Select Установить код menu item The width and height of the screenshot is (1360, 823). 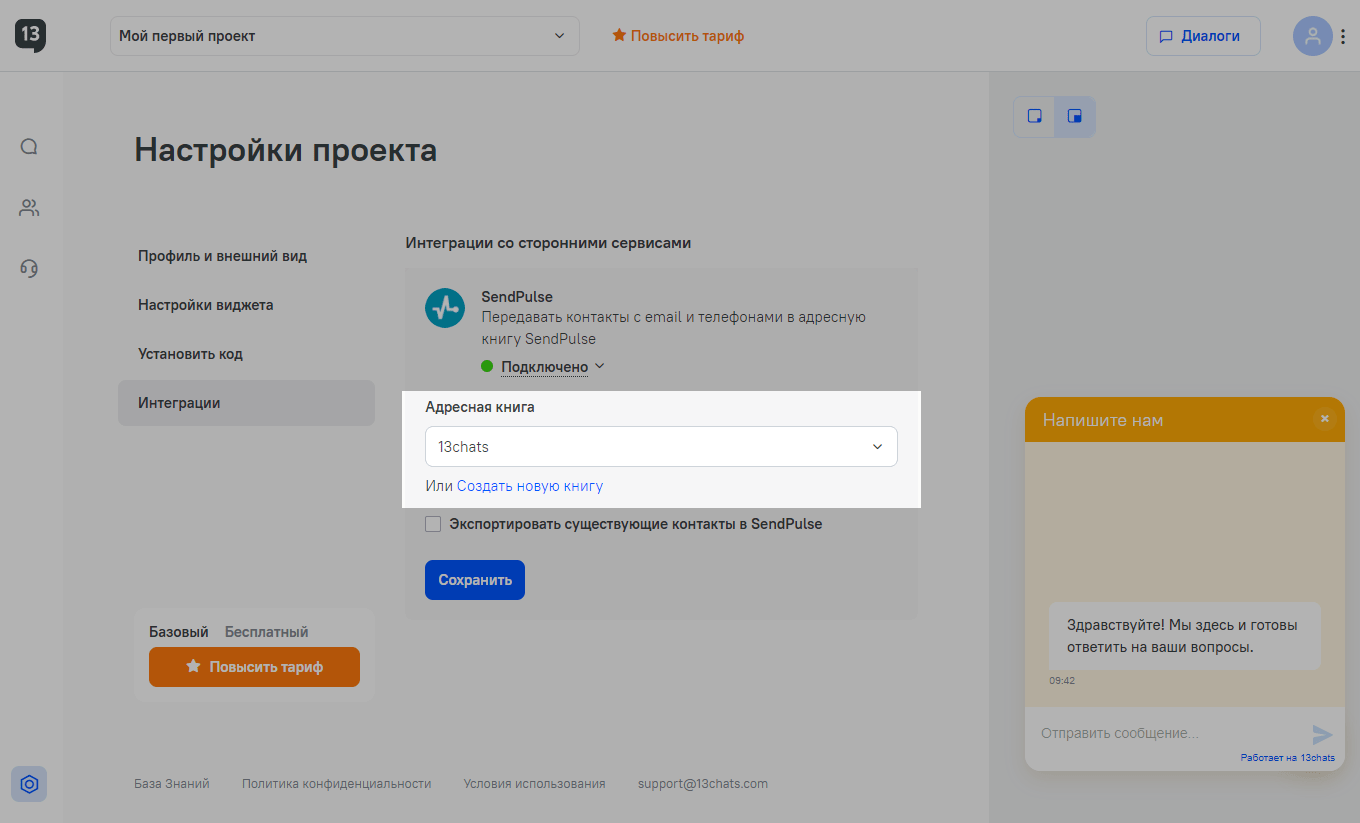click(x=190, y=354)
